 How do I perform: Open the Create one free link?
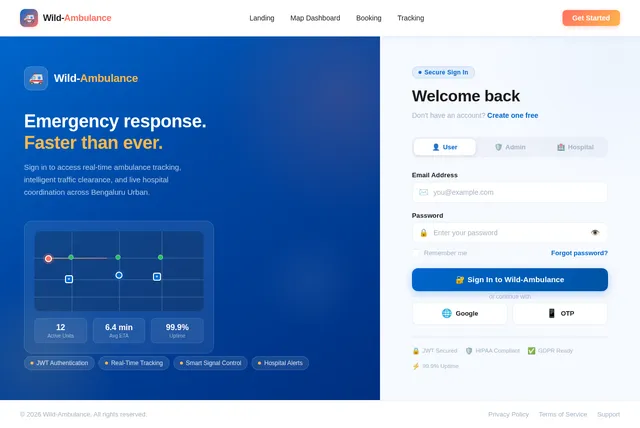[513, 115]
